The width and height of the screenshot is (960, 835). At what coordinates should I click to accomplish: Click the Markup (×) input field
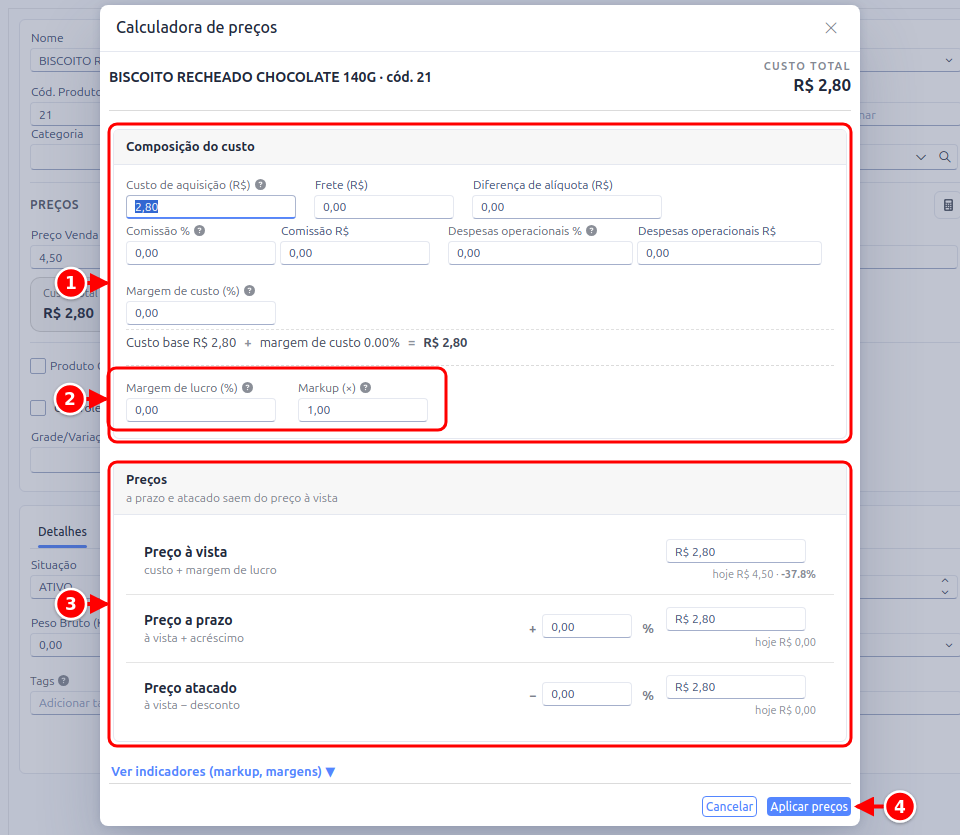point(363,410)
